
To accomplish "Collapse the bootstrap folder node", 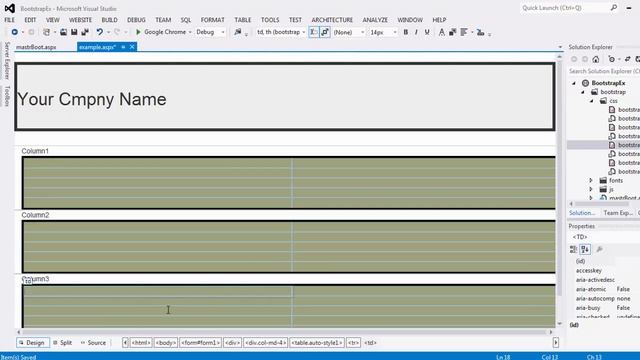I will (x=583, y=92).
